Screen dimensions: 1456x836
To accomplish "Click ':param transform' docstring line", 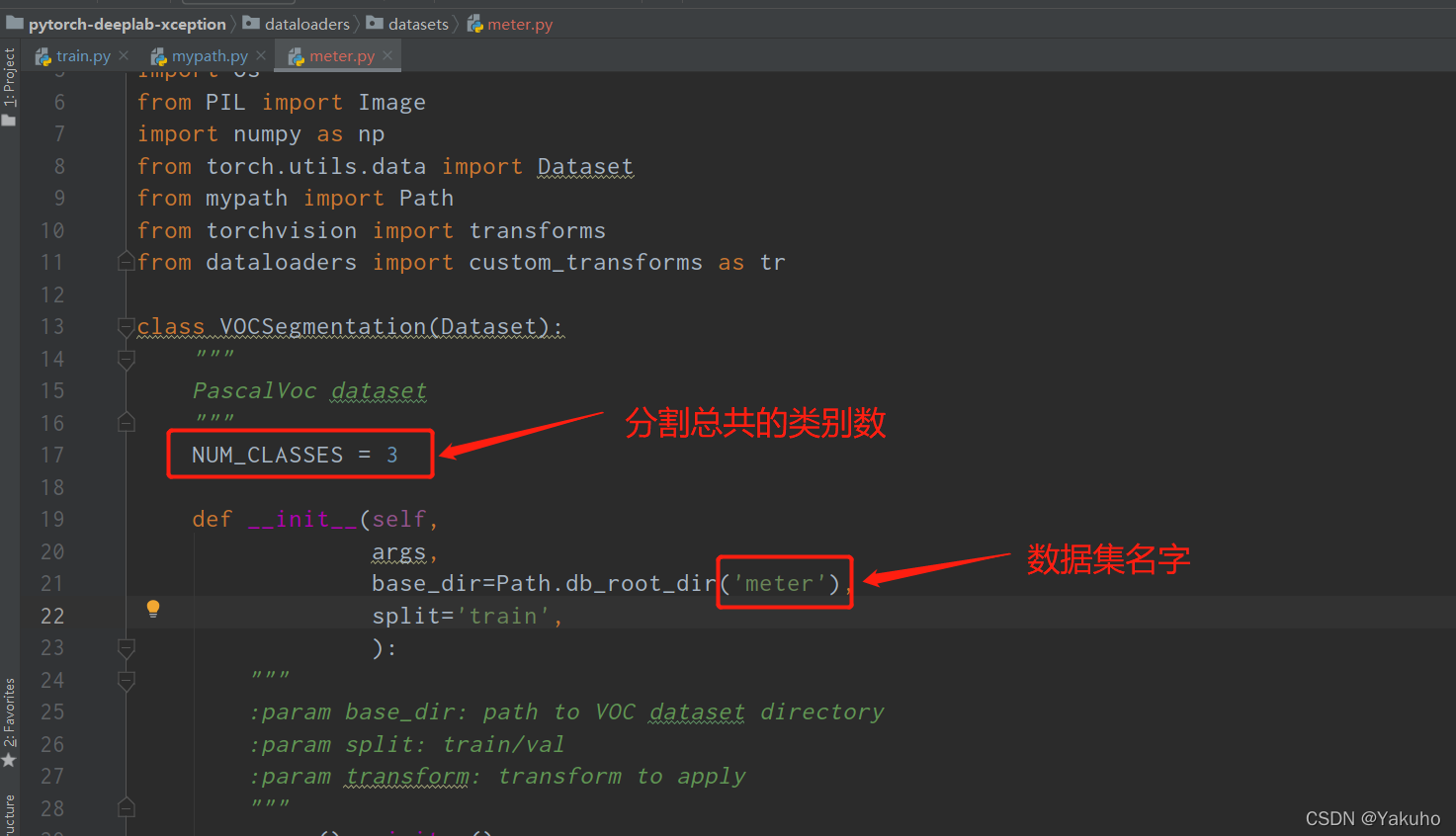I will click(x=497, y=776).
